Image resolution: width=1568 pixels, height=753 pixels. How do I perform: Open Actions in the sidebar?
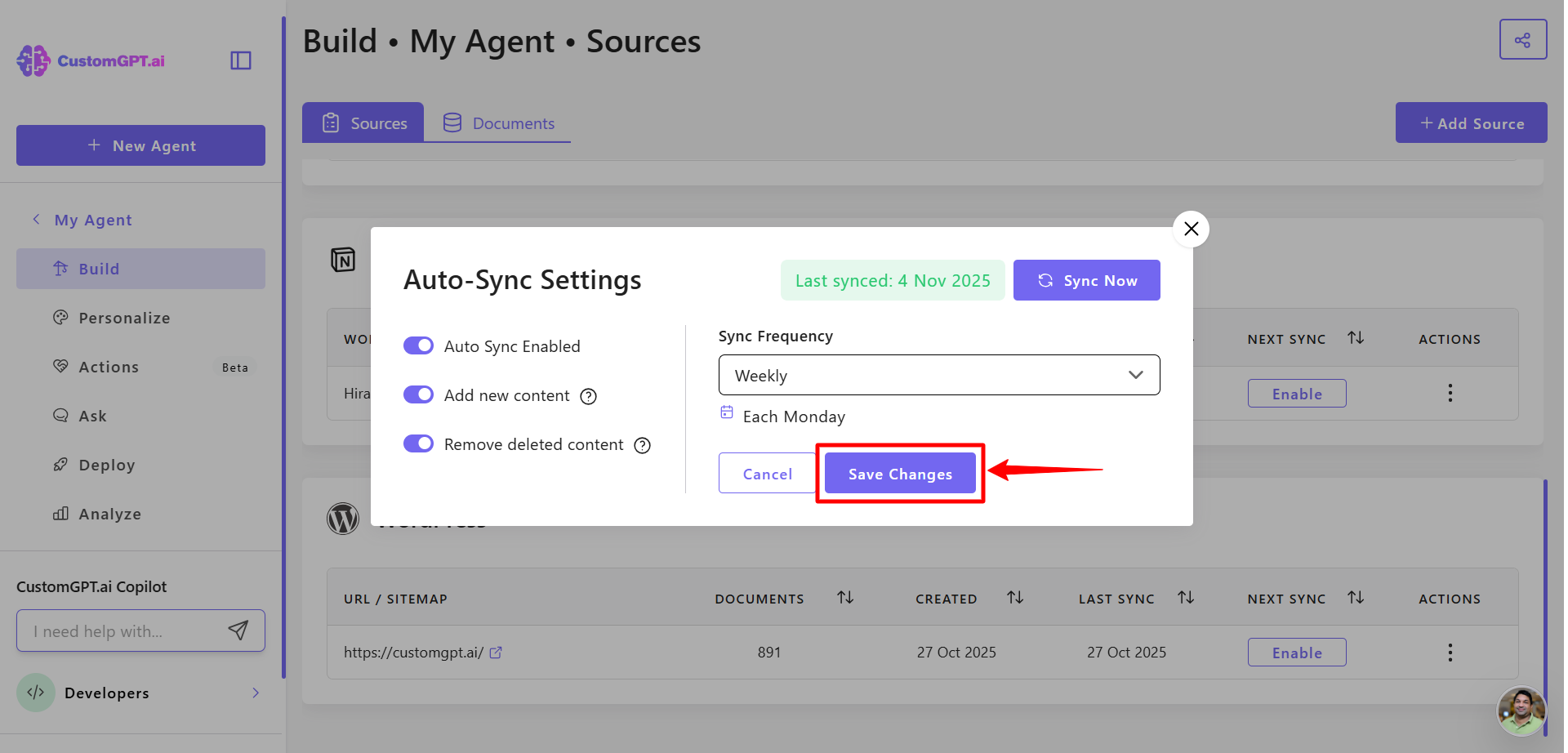(x=140, y=367)
